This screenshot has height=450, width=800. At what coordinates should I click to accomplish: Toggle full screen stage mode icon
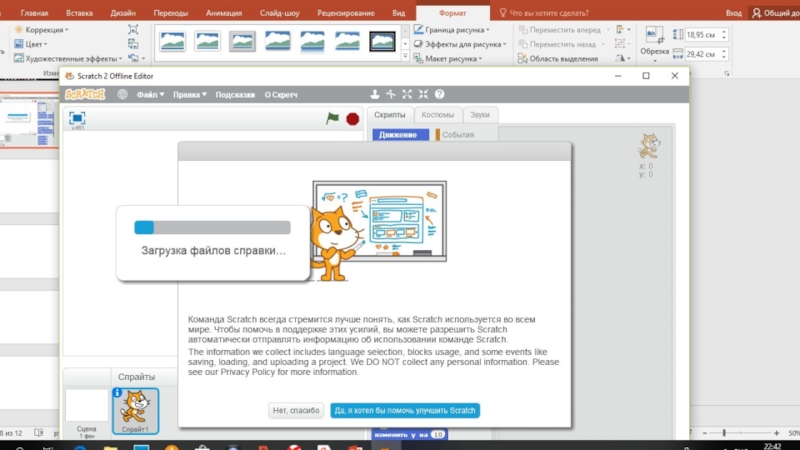point(77,118)
